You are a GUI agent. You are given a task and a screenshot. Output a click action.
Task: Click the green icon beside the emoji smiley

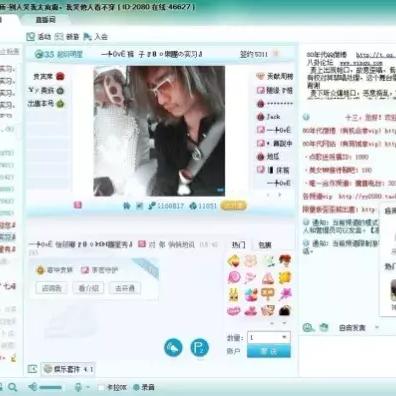324,327
